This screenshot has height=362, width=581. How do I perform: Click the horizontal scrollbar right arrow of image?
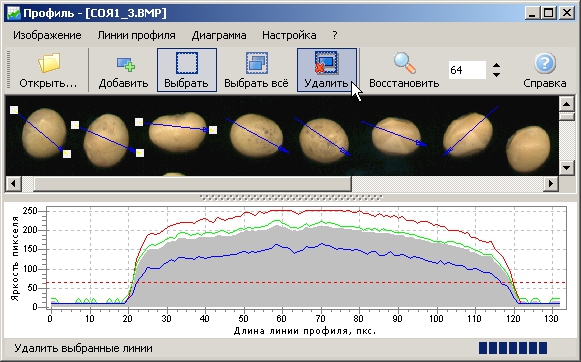point(551,183)
